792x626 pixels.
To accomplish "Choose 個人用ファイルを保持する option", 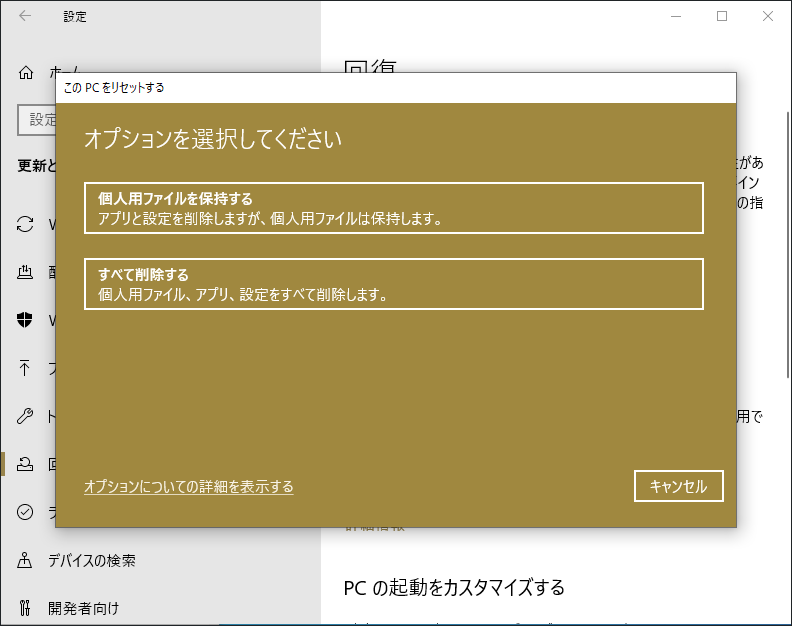I will click(393, 208).
